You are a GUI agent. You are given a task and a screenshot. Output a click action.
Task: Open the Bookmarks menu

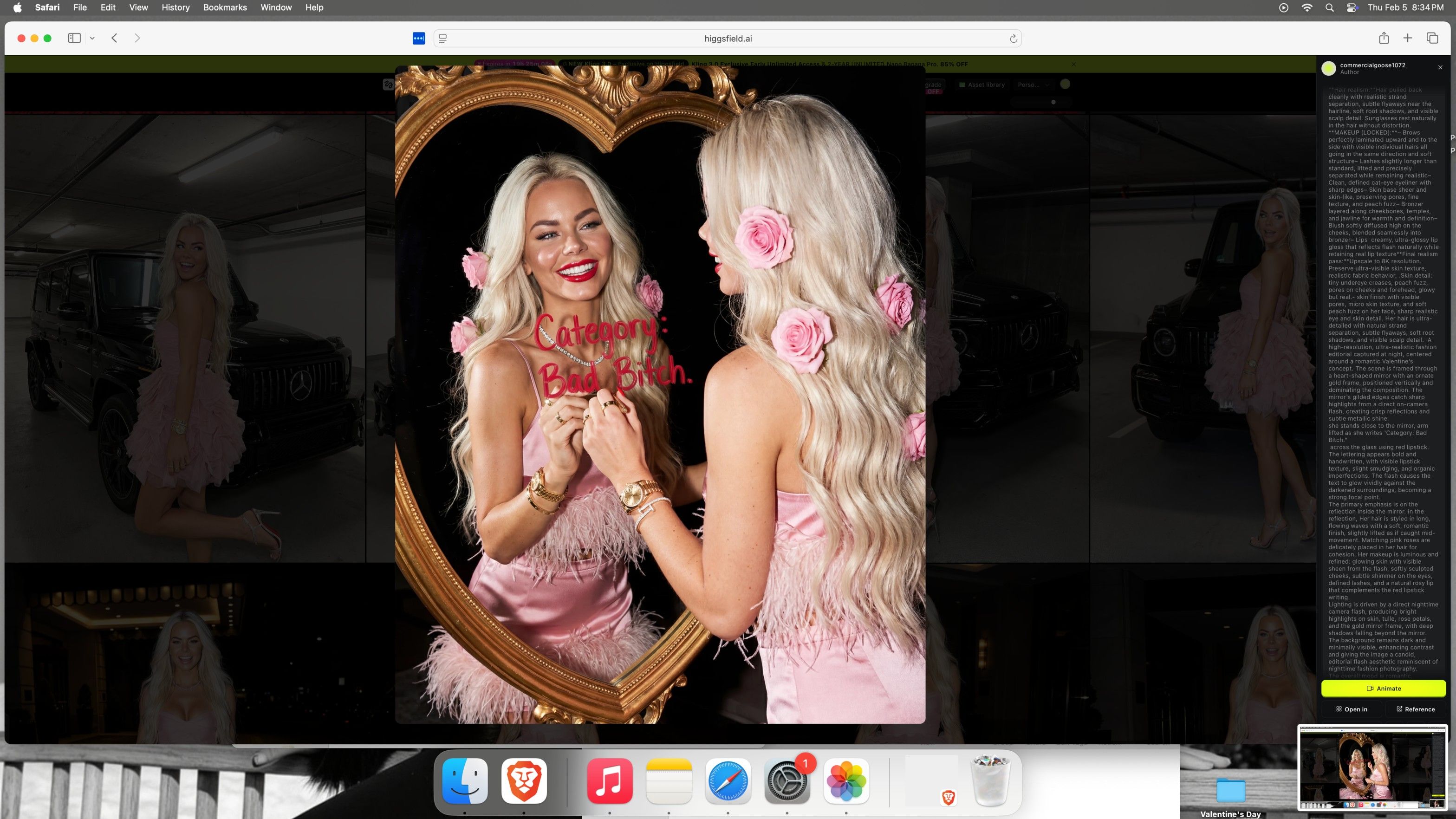pyautogui.click(x=224, y=7)
